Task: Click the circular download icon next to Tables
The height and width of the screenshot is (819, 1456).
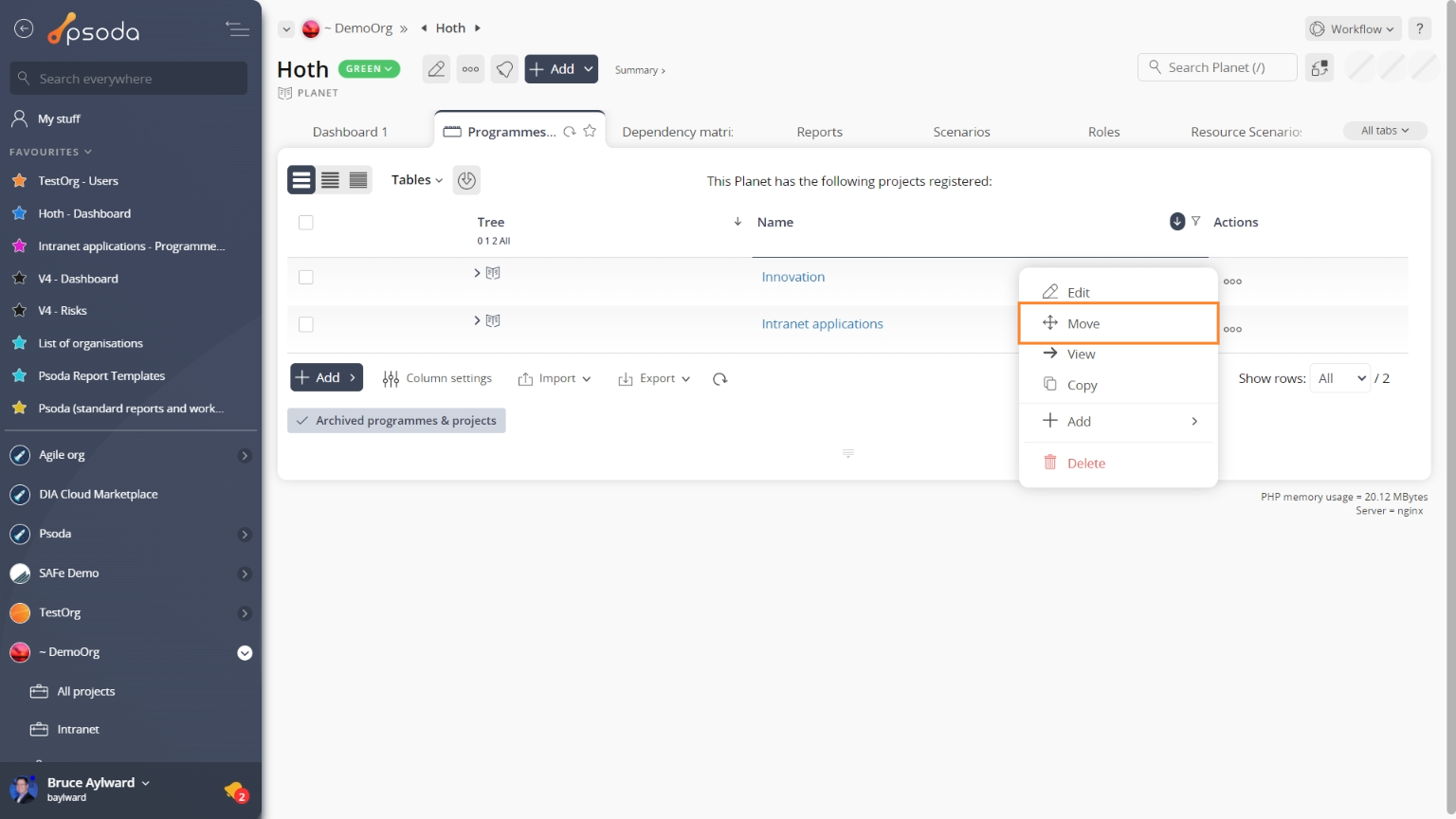Action: [466, 180]
